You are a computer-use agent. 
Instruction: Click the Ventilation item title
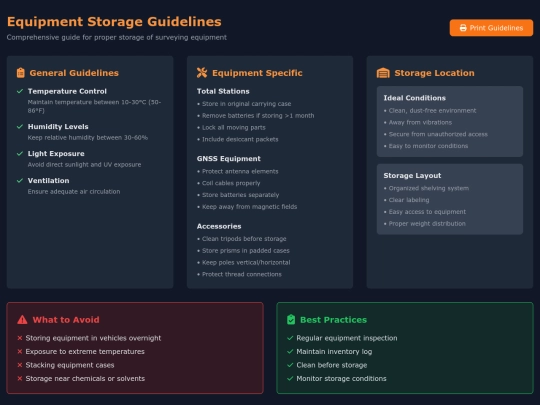click(x=49, y=180)
